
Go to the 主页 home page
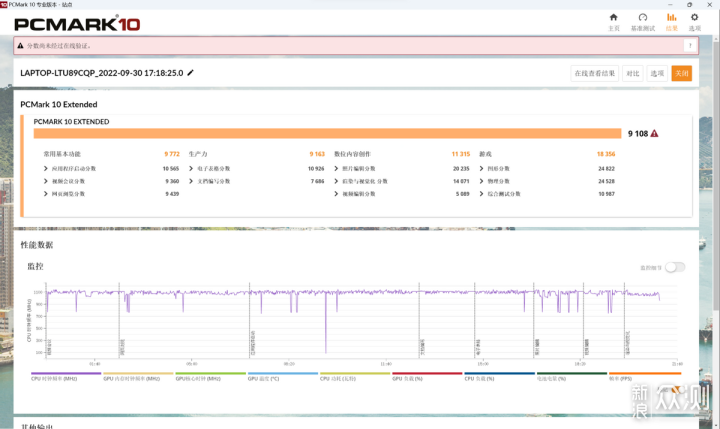coord(613,22)
